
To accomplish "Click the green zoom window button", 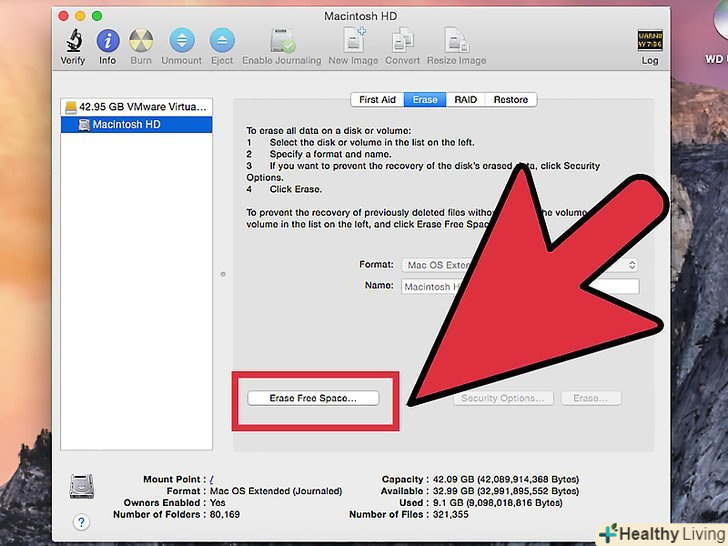I will point(97,16).
